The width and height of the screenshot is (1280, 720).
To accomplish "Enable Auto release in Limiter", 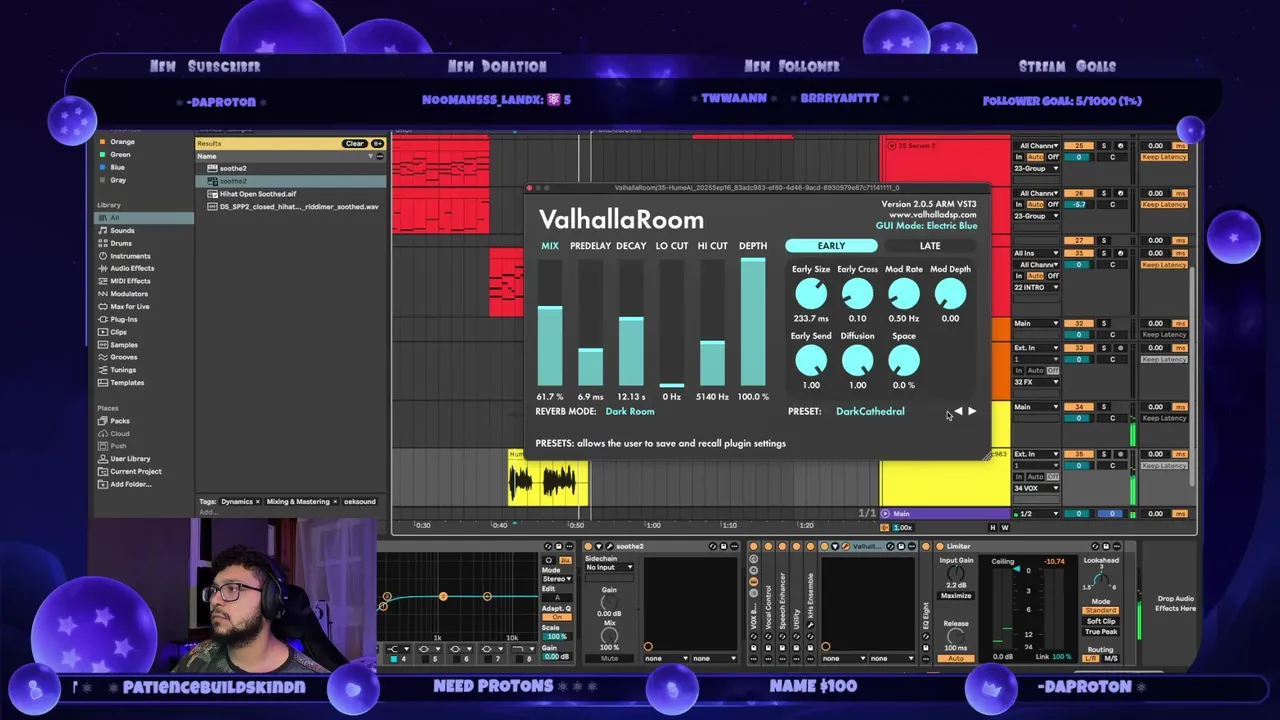I will [x=956, y=658].
